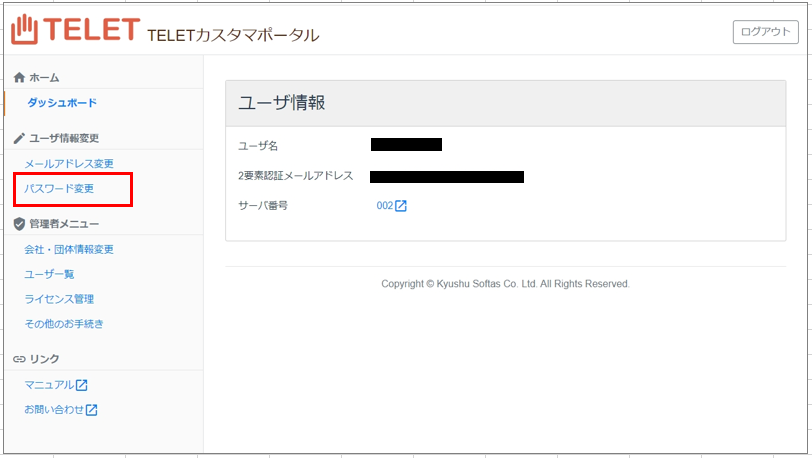Image resolution: width=812 pixels, height=458 pixels.
Task: Click the TELET hand logo icon
Action: [x=24, y=30]
